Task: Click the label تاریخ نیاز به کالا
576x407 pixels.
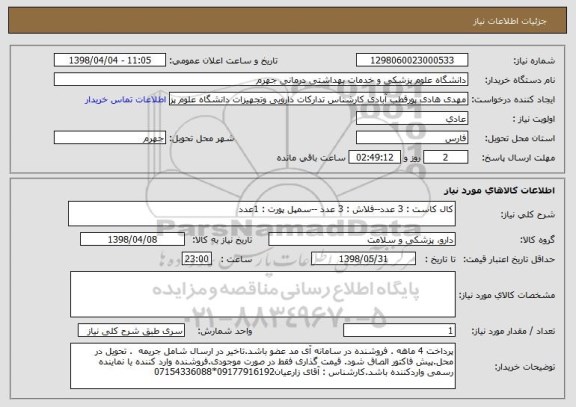Action: click(x=222, y=240)
